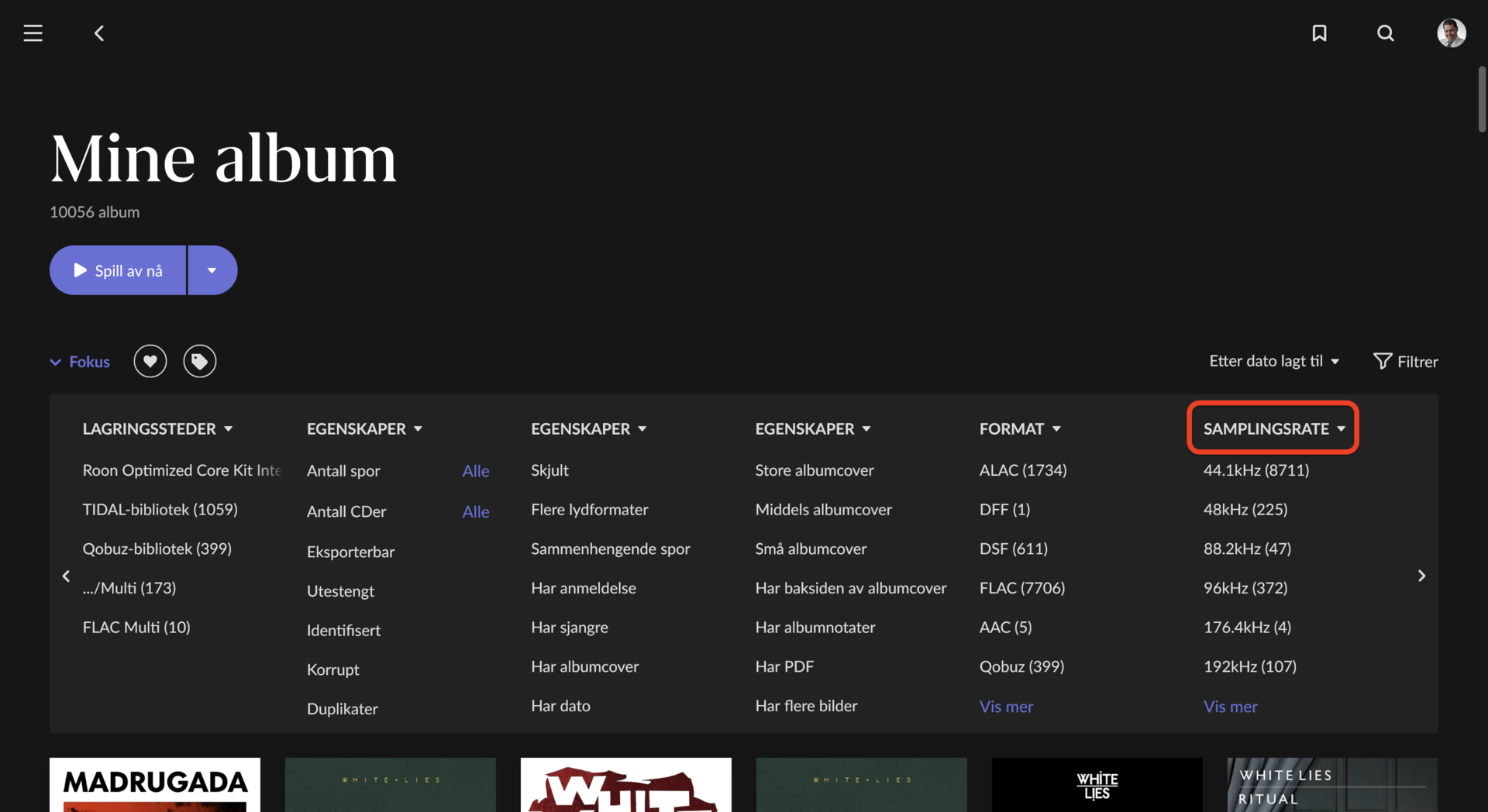Filter by FLAC (7706) format
The width and height of the screenshot is (1488, 812).
(x=1022, y=588)
